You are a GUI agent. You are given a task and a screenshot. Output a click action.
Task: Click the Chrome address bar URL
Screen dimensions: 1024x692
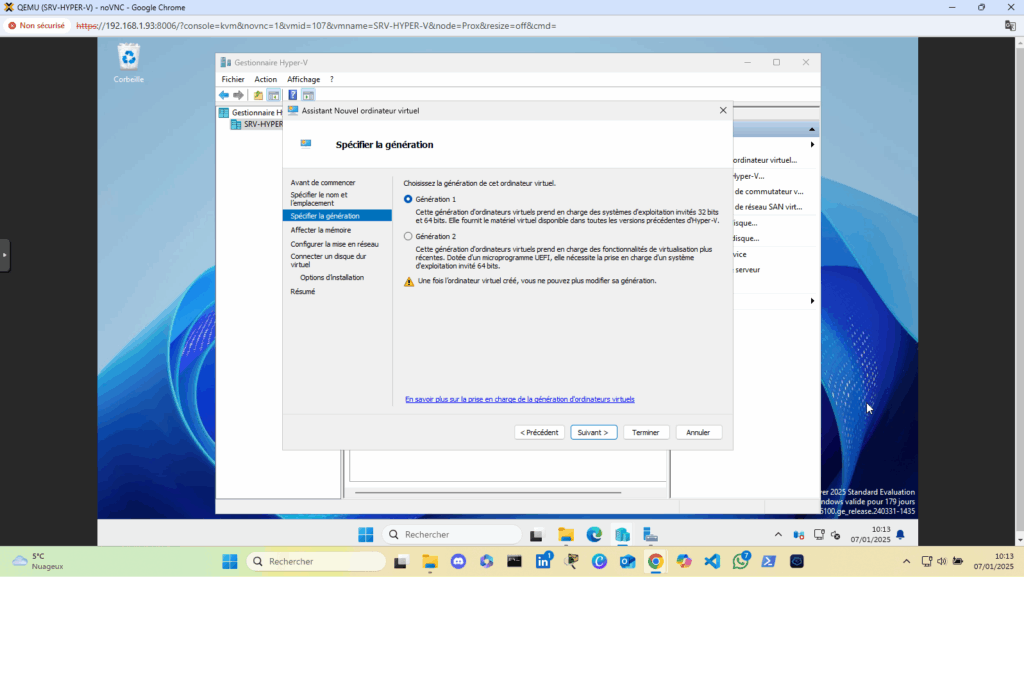coord(316,26)
